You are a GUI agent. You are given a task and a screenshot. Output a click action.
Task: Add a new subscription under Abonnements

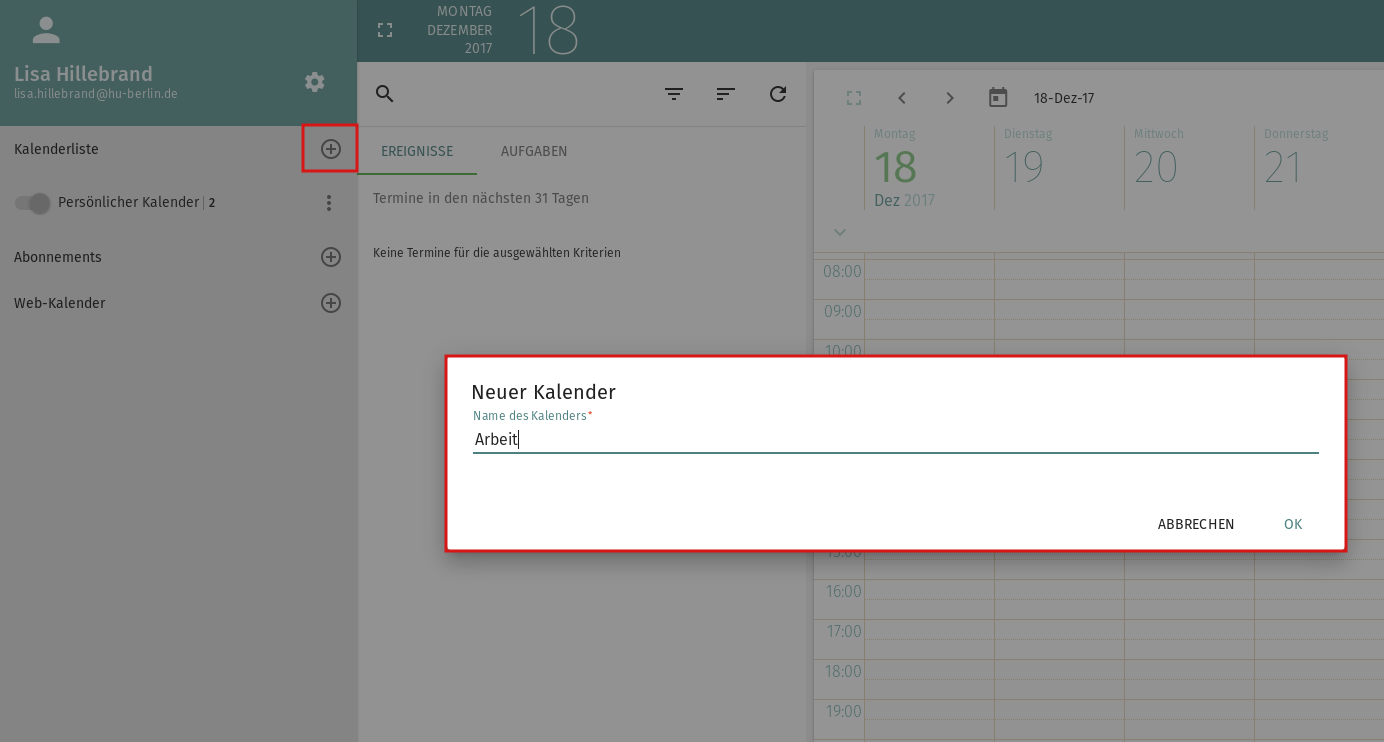click(x=330, y=257)
